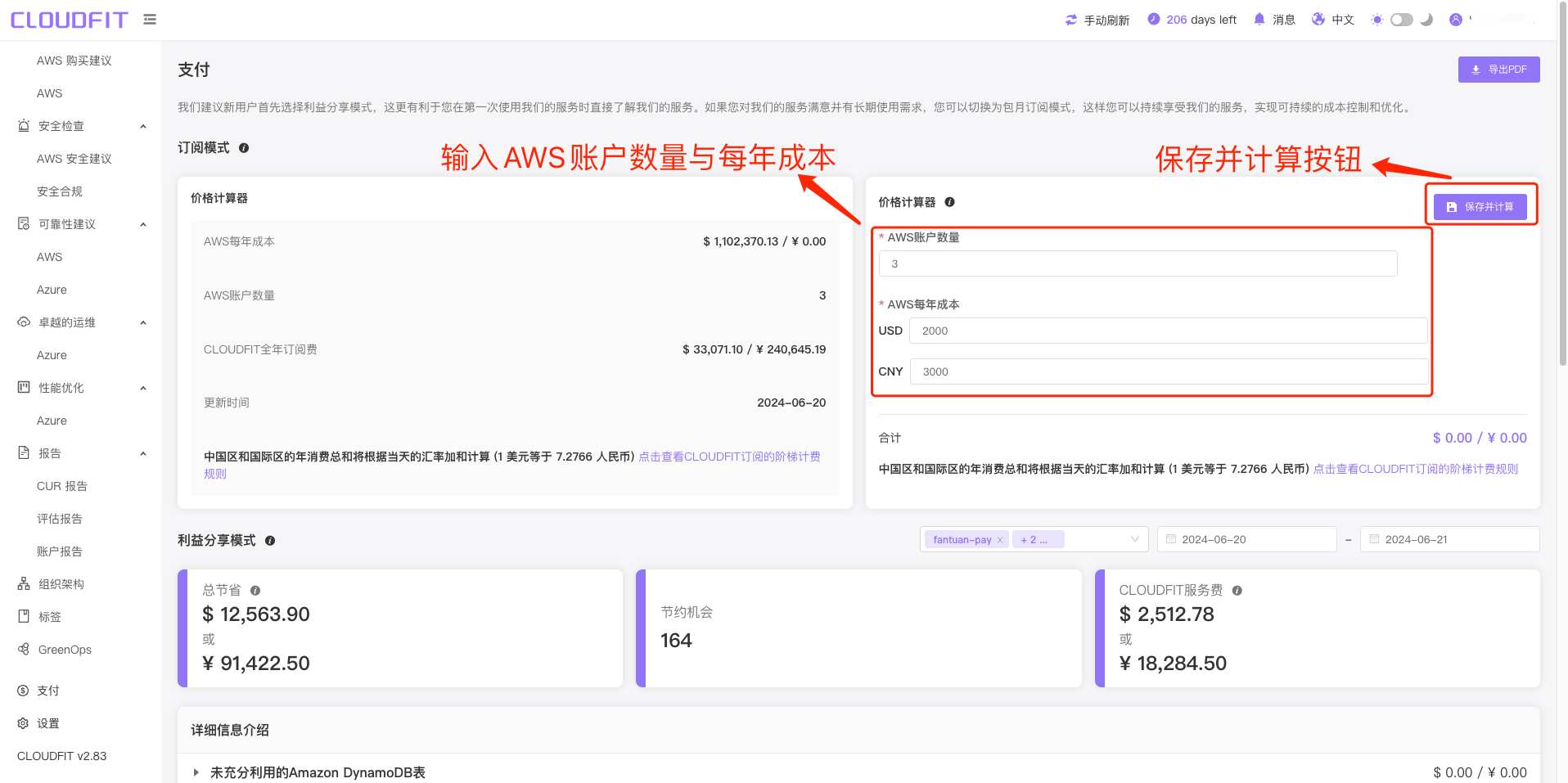Open AWS 购买建议 menu item
Image resolution: width=1568 pixels, height=783 pixels.
74,61
